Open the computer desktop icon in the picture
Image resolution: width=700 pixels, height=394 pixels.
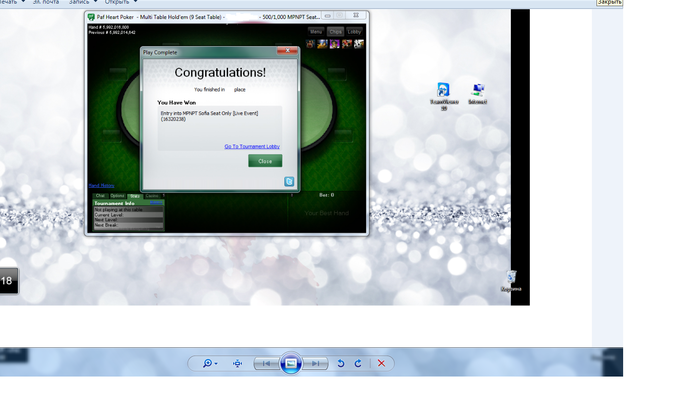coord(478,93)
